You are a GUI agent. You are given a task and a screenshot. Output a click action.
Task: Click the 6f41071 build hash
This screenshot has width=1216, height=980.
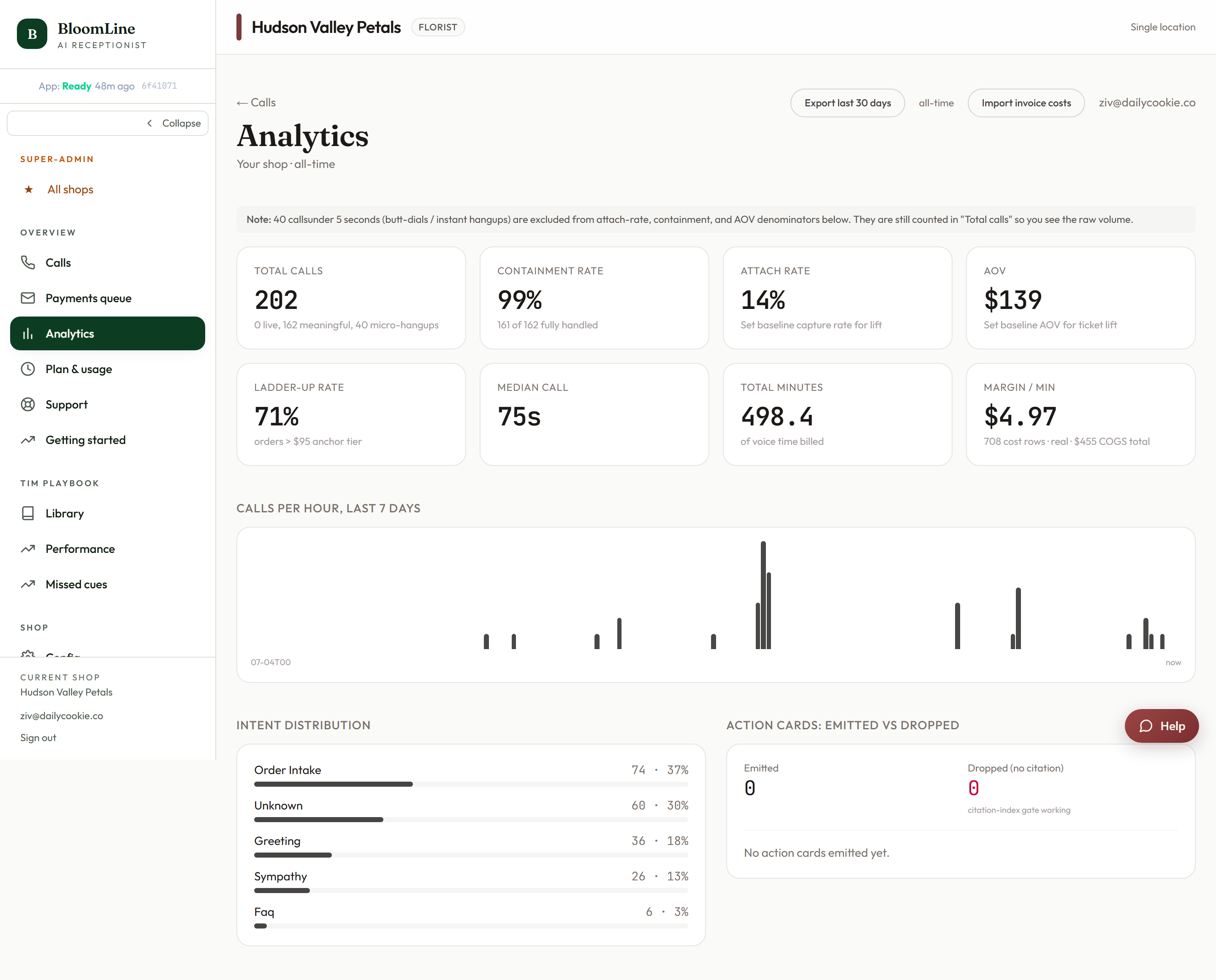click(159, 86)
